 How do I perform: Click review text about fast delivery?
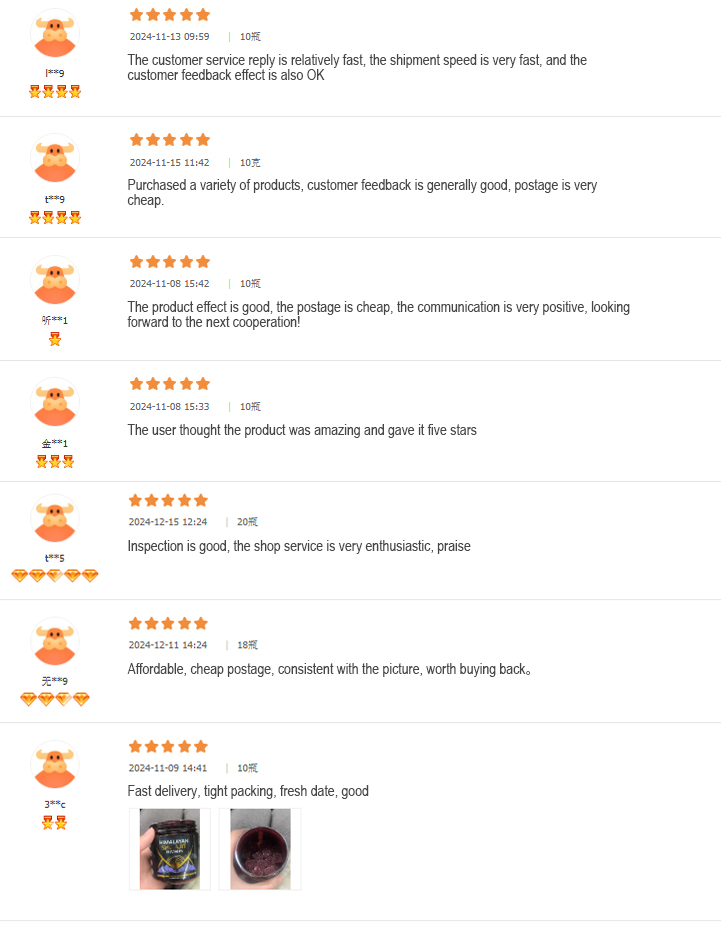[x=248, y=791]
